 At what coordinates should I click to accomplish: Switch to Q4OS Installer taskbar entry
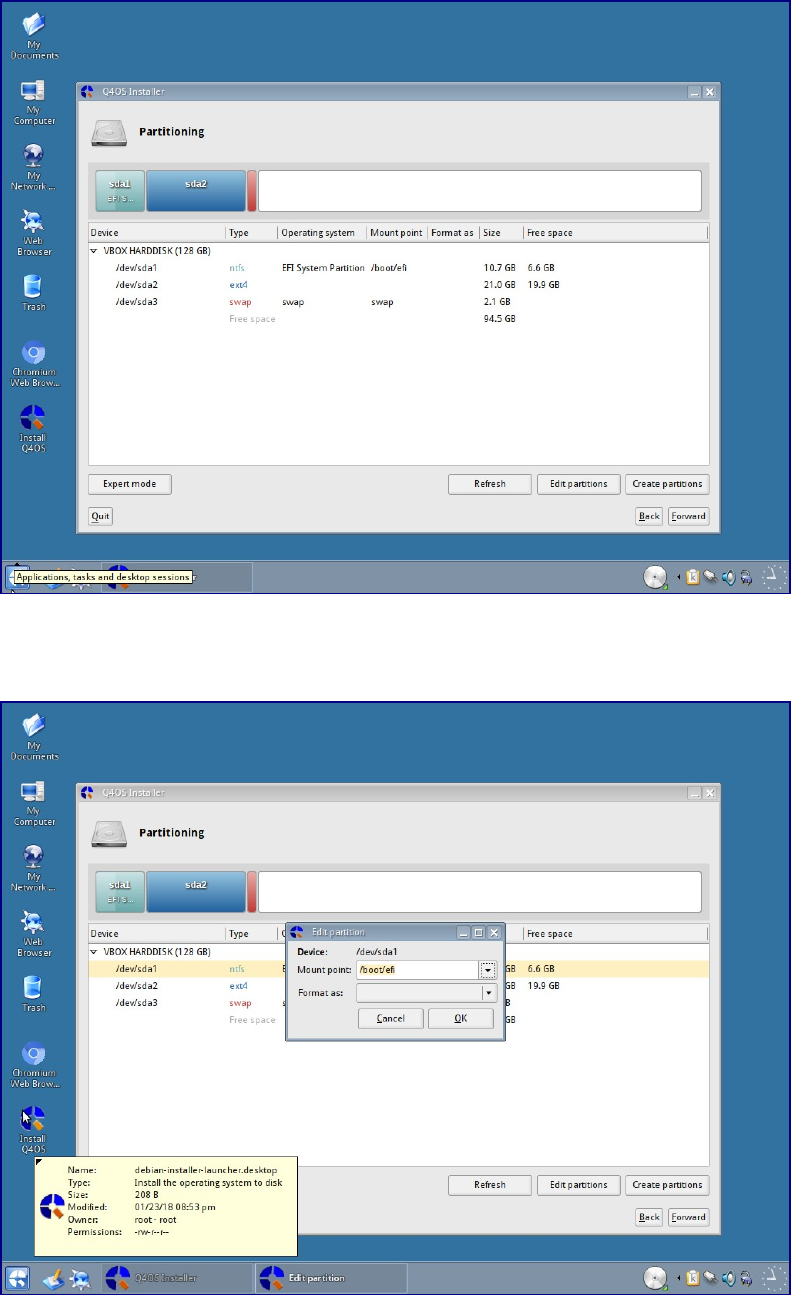pyautogui.click(x=178, y=1277)
